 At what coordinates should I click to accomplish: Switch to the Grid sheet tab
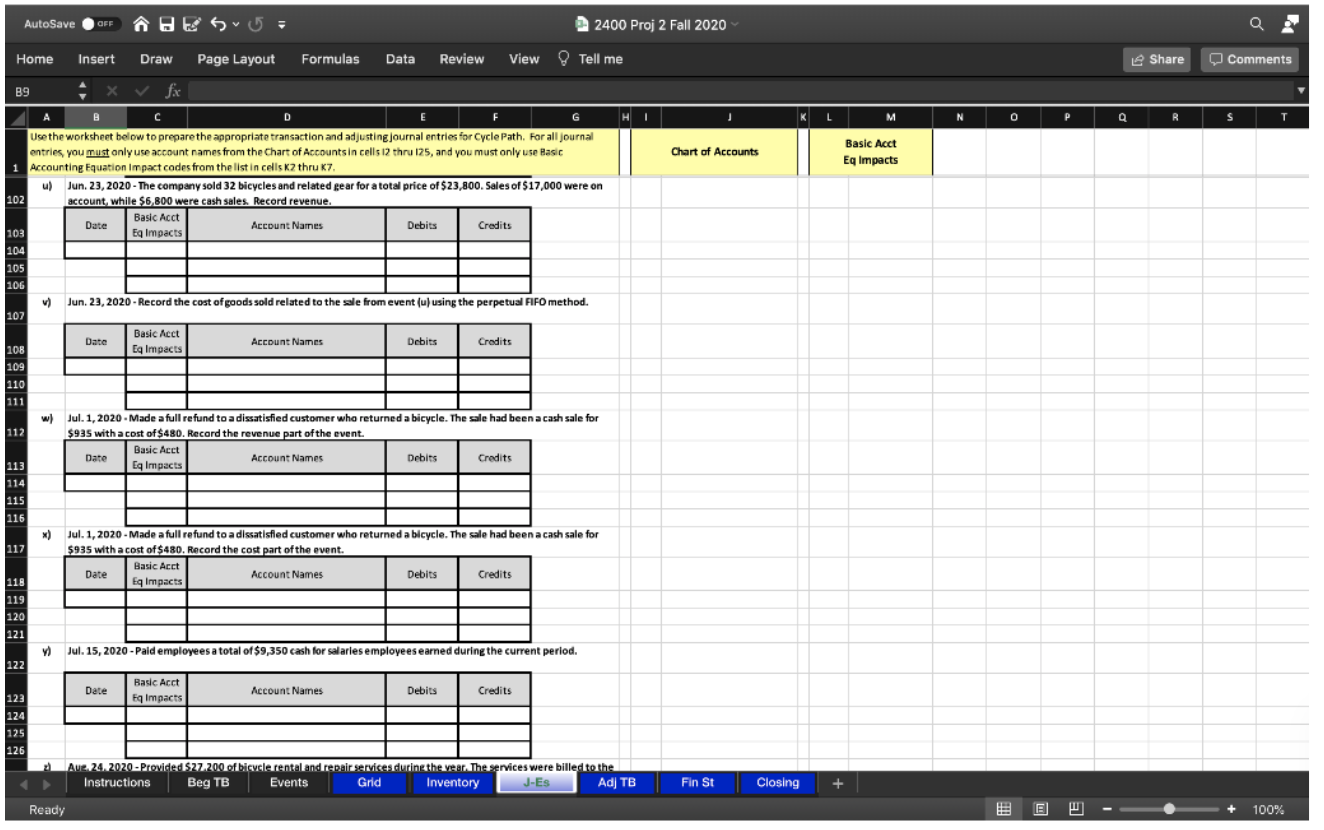[369, 783]
